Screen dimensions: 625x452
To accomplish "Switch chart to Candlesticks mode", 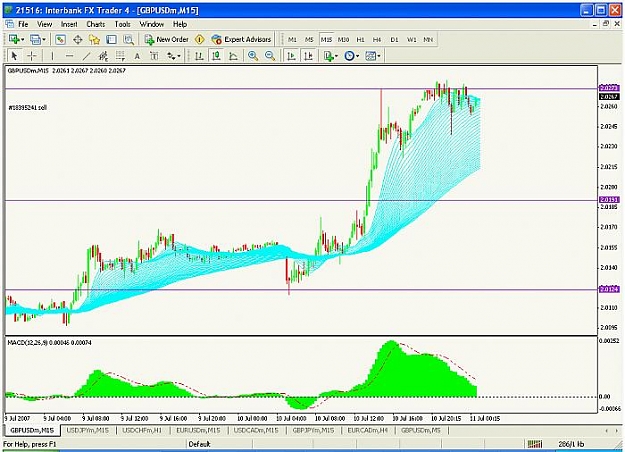I will (x=216, y=56).
